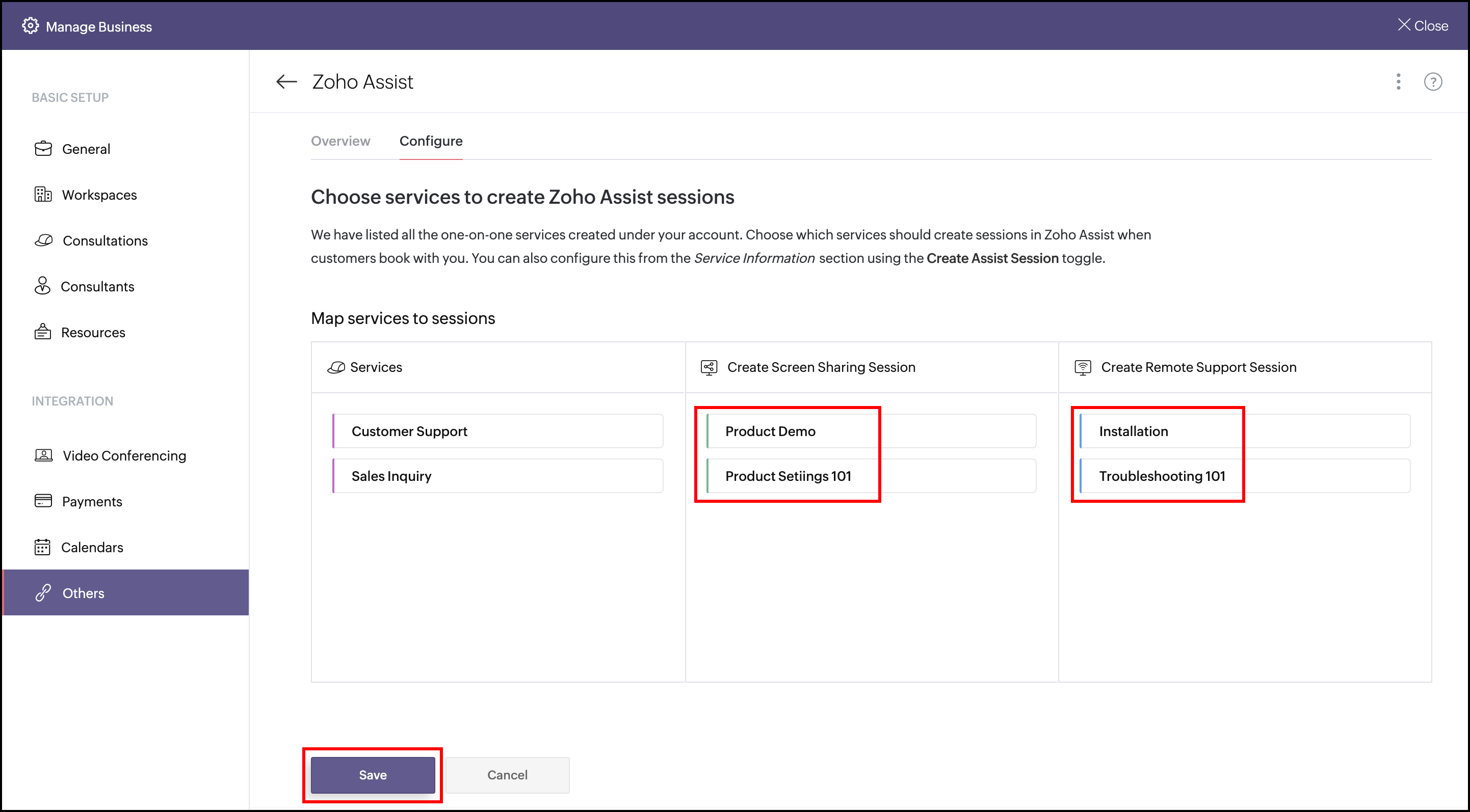Click the Cancel button

[507, 774]
